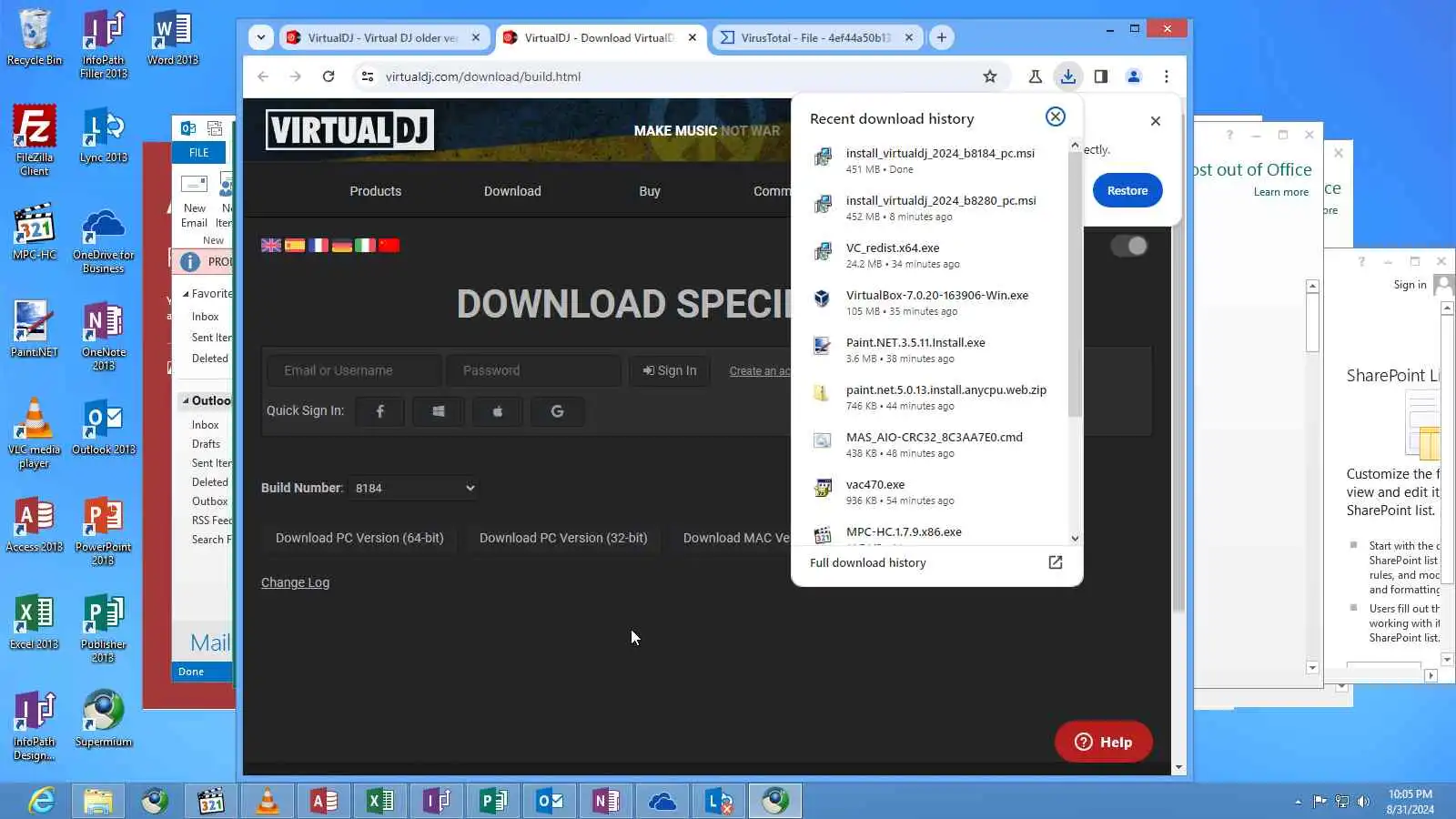Select VirtualBox-7.0.20-163906-Win.exe download
Image resolution: width=1456 pixels, height=819 pixels.
point(937,302)
